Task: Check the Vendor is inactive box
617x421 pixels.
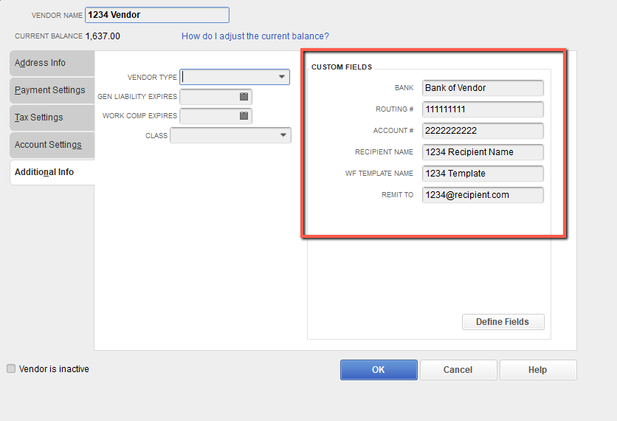Action: 11,368
